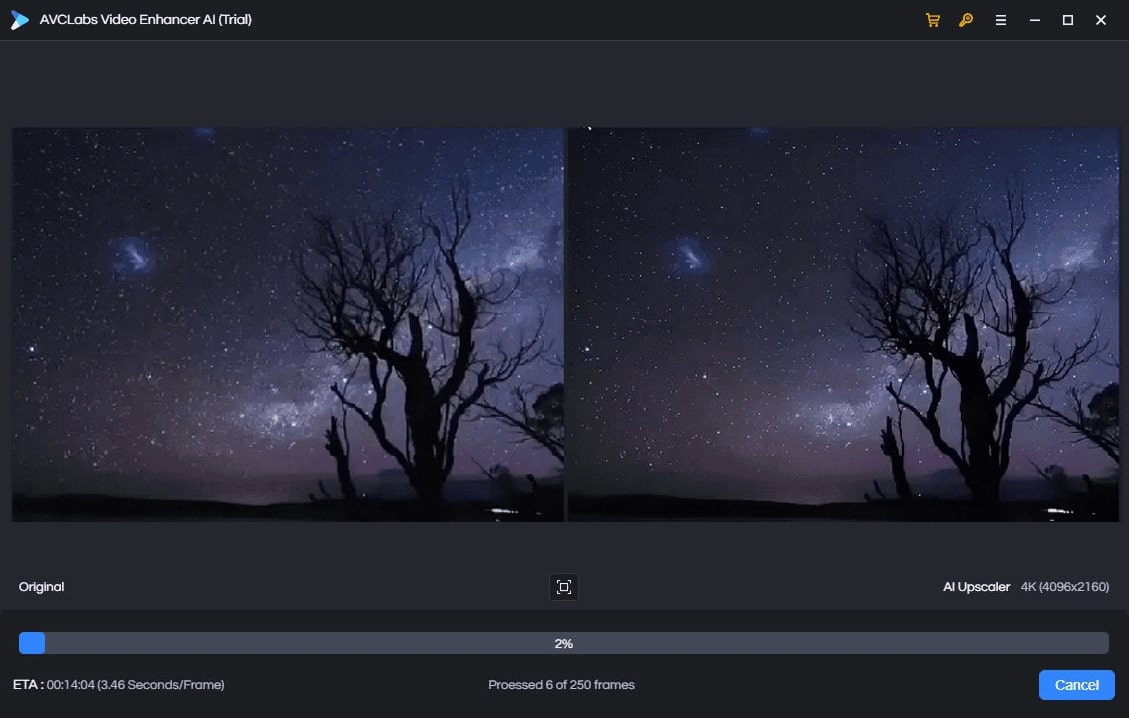The image size is (1129, 718).
Task: Select the original video preview
Action: click(x=287, y=324)
